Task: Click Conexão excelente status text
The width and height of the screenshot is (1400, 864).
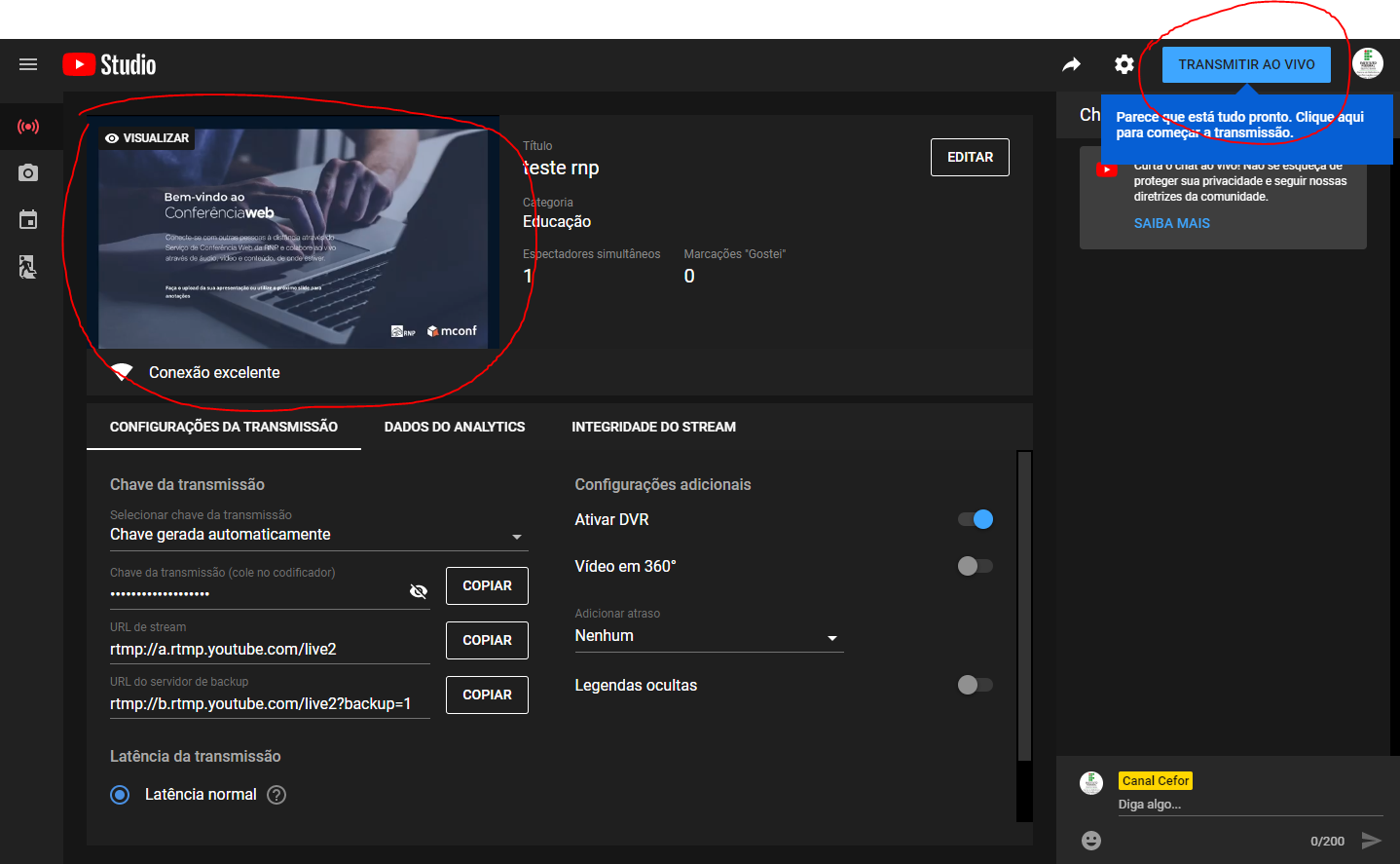Action: (214, 372)
